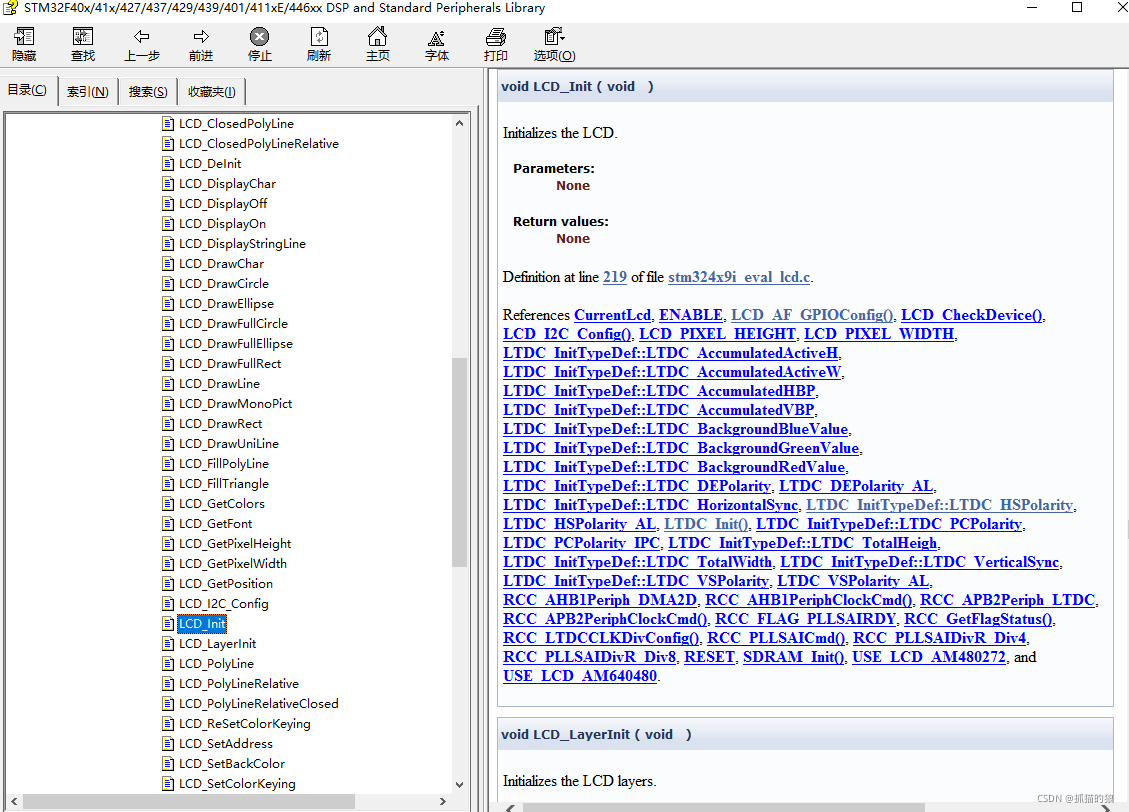Image resolution: width=1129 pixels, height=812 pixels.
Task: Print the topic with 打印 icon
Action: [x=495, y=37]
